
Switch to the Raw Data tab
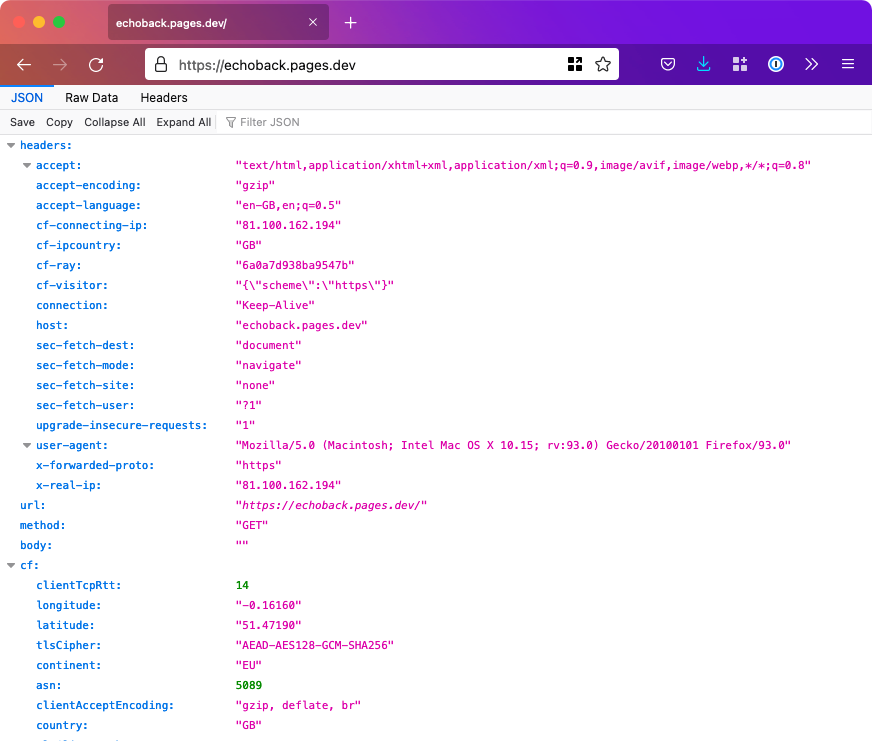(x=92, y=97)
